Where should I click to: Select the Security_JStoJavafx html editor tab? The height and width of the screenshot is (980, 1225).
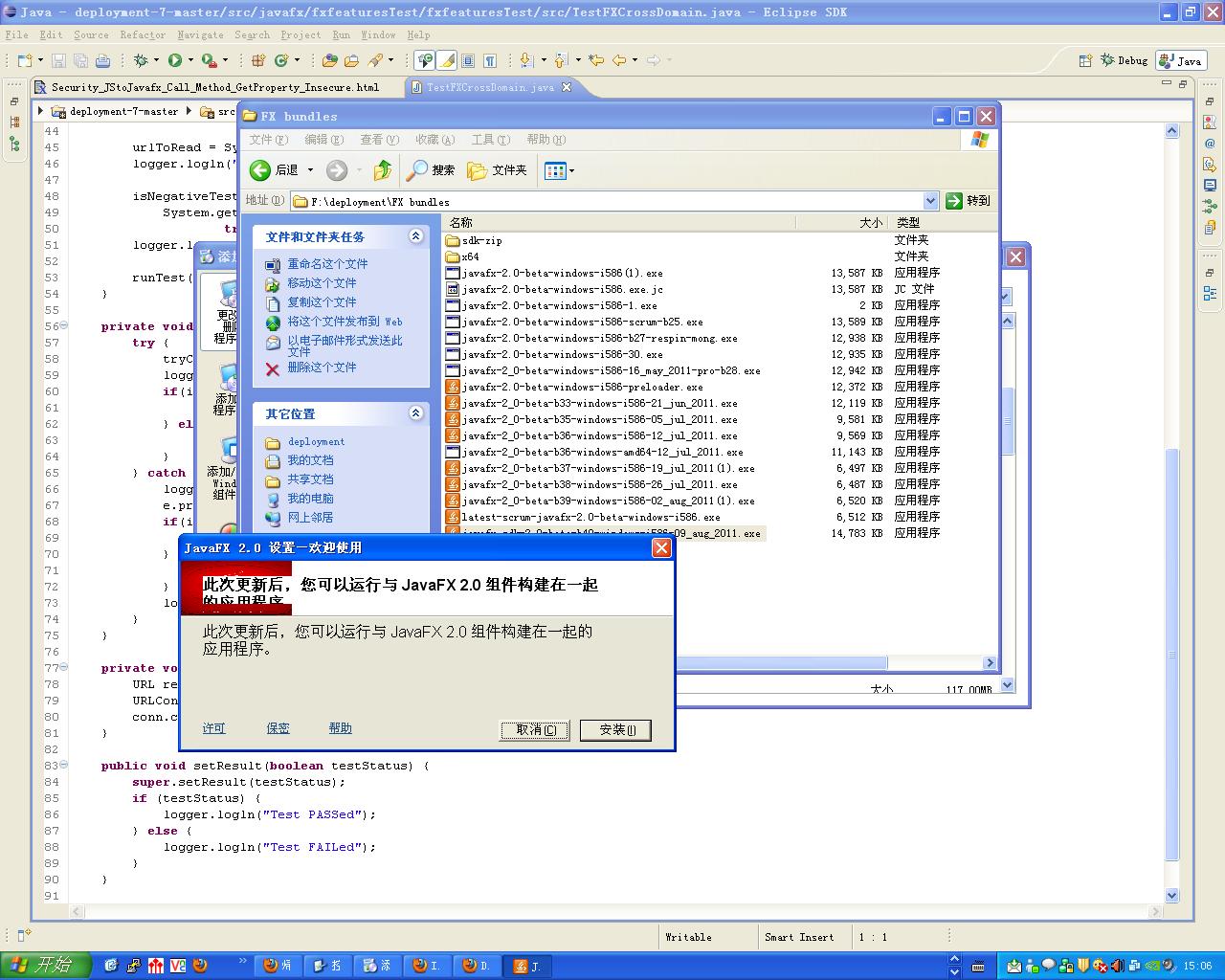(207, 87)
